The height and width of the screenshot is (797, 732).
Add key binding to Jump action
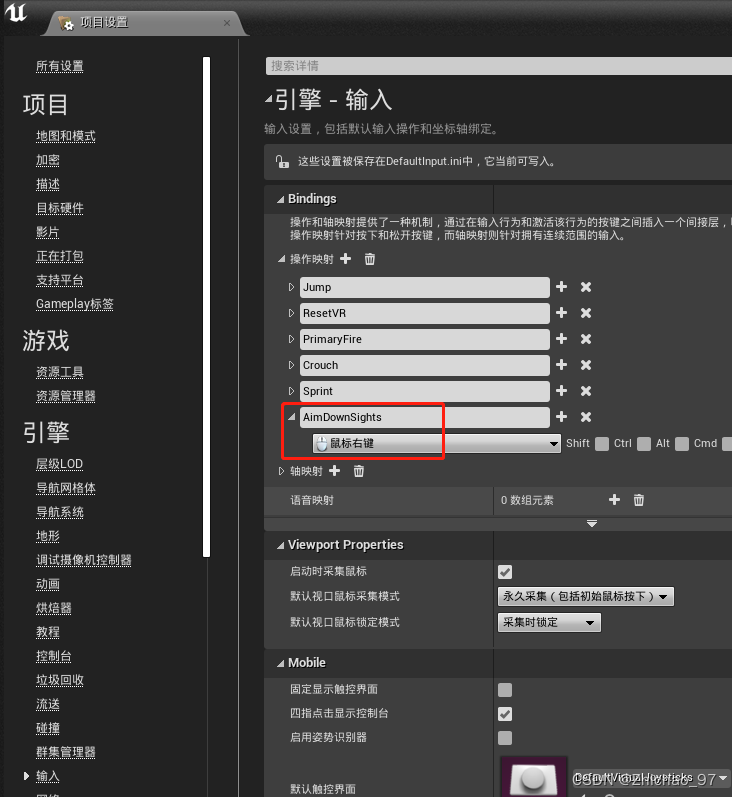[x=561, y=287]
